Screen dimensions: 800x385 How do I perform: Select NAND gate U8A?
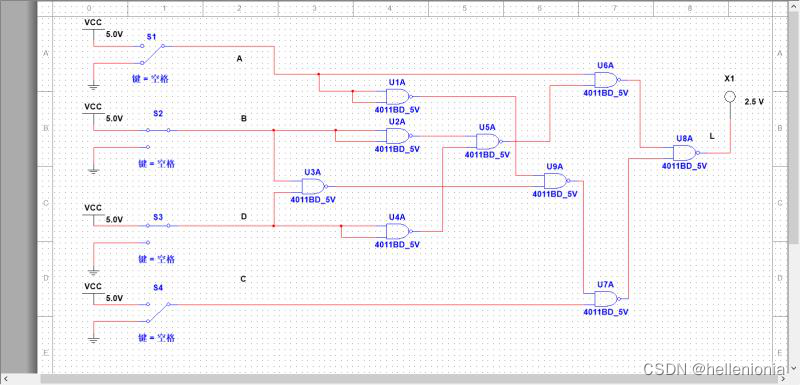[686, 153]
